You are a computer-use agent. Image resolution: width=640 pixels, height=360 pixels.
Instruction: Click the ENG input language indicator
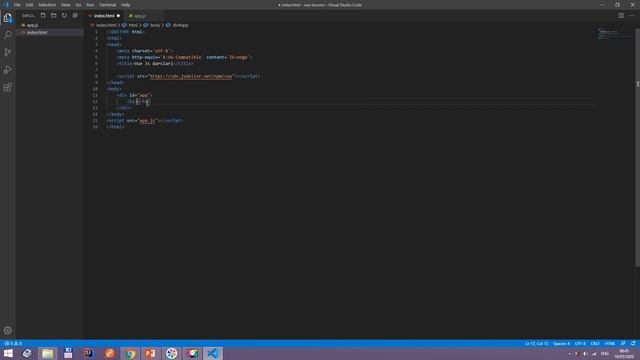coord(605,353)
